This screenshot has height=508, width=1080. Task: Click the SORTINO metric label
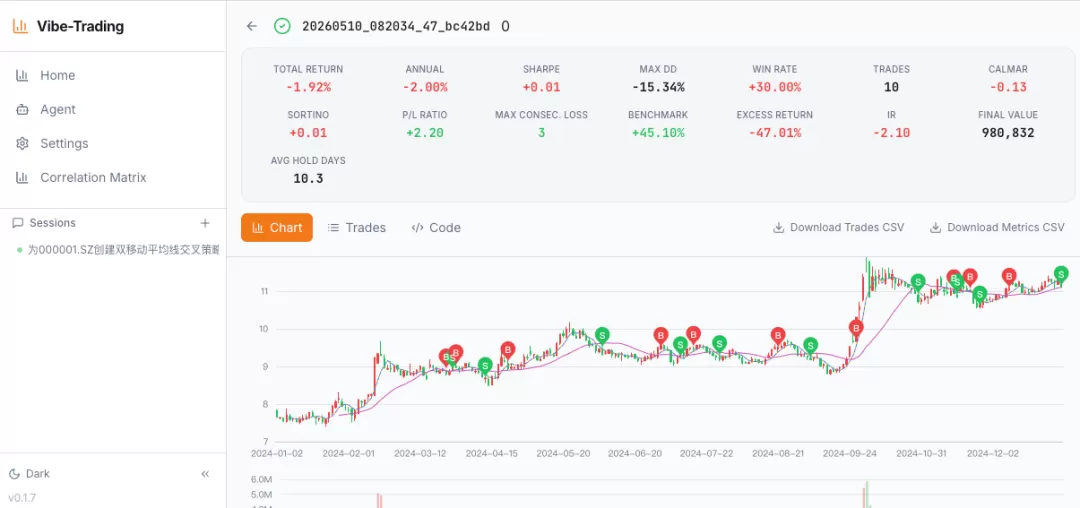click(308, 115)
